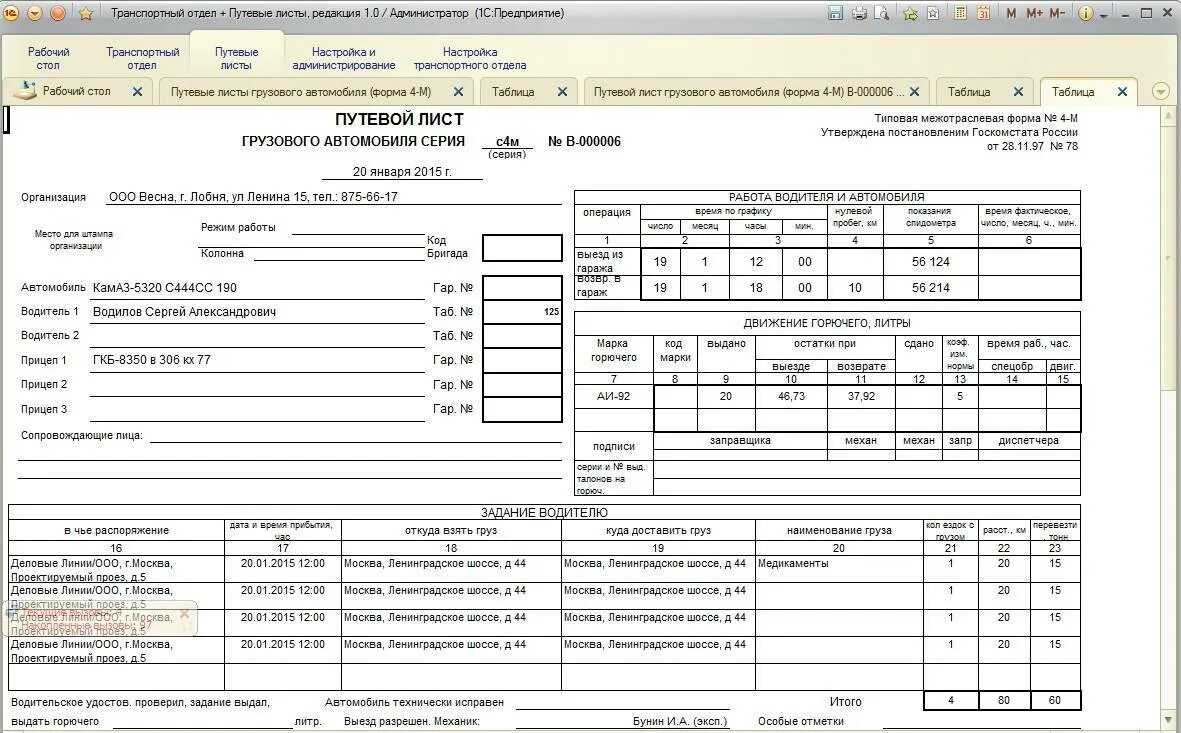Close the active rightmost Таблица tab

1122,91
